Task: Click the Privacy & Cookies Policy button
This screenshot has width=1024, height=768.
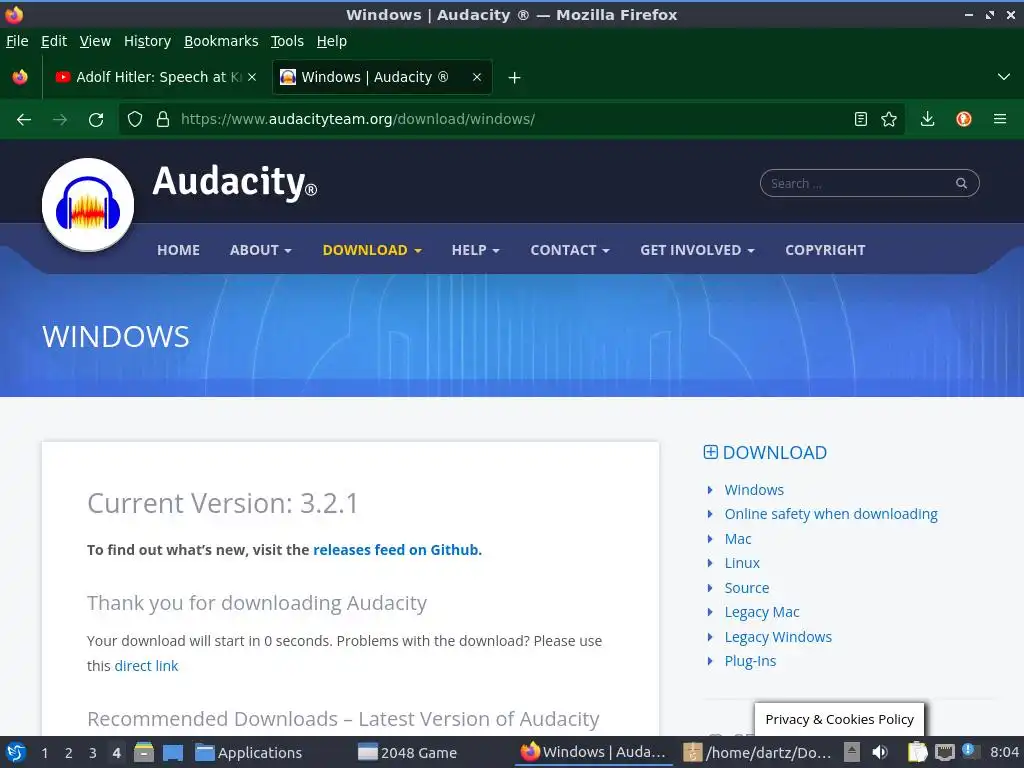Action: 839,719
